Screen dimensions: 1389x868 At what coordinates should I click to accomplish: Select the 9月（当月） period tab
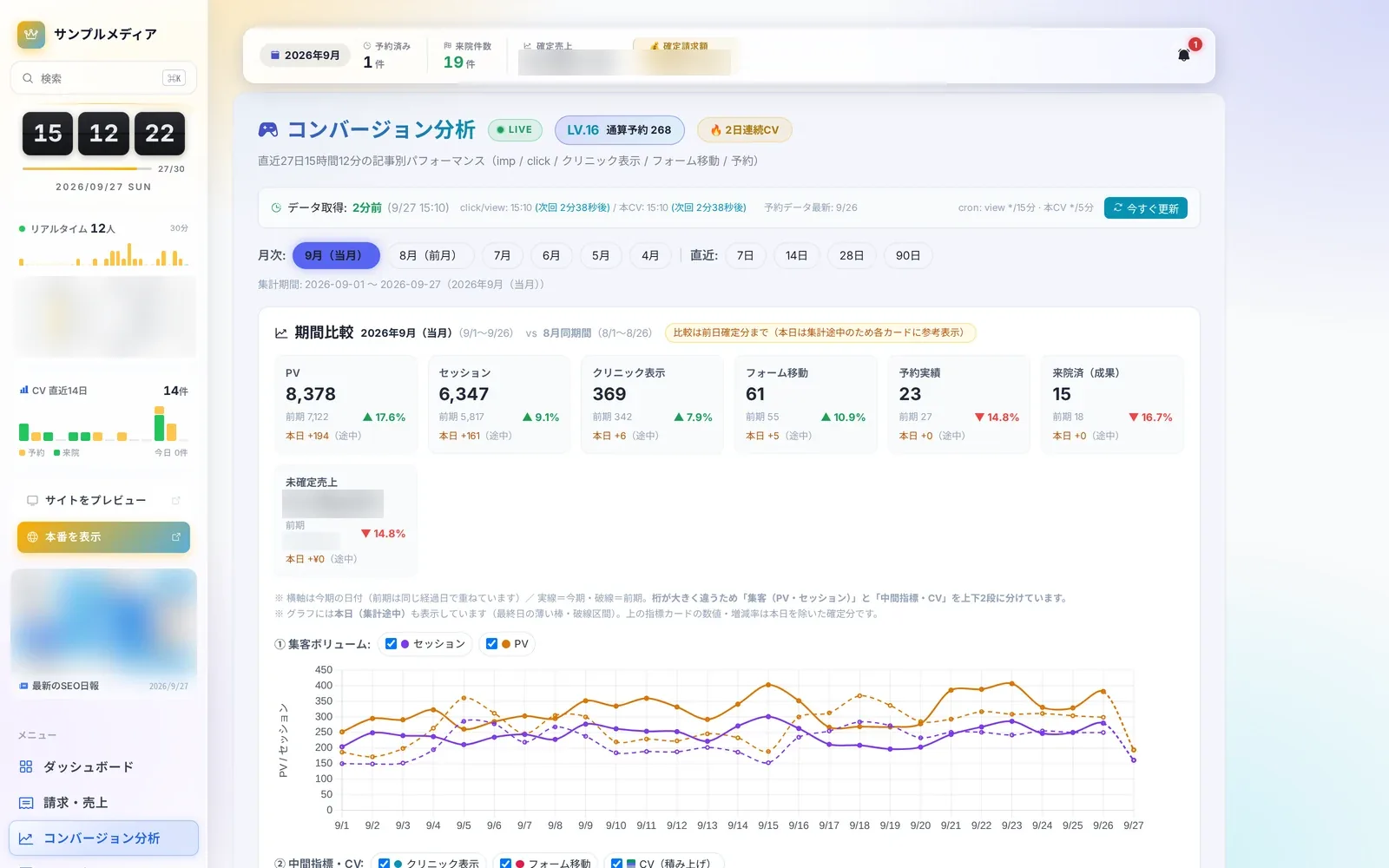click(336, 256)
